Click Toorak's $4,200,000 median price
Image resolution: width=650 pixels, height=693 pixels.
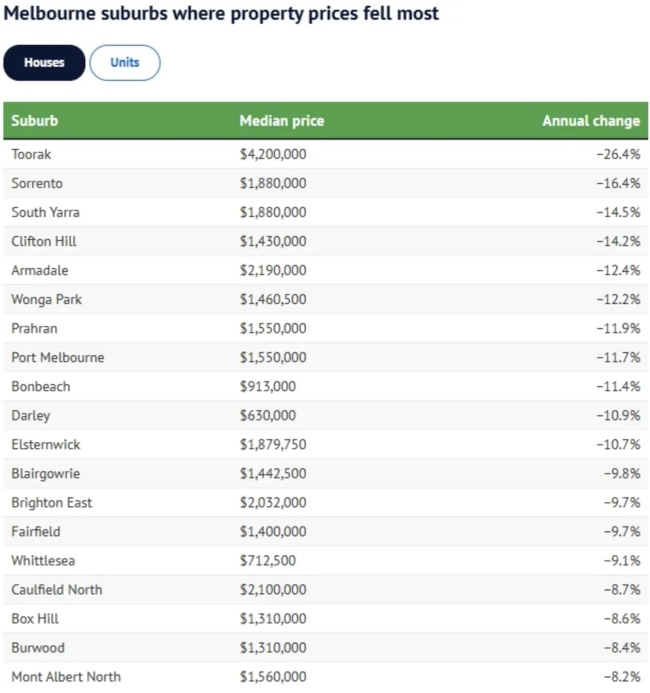click(273, 154)
